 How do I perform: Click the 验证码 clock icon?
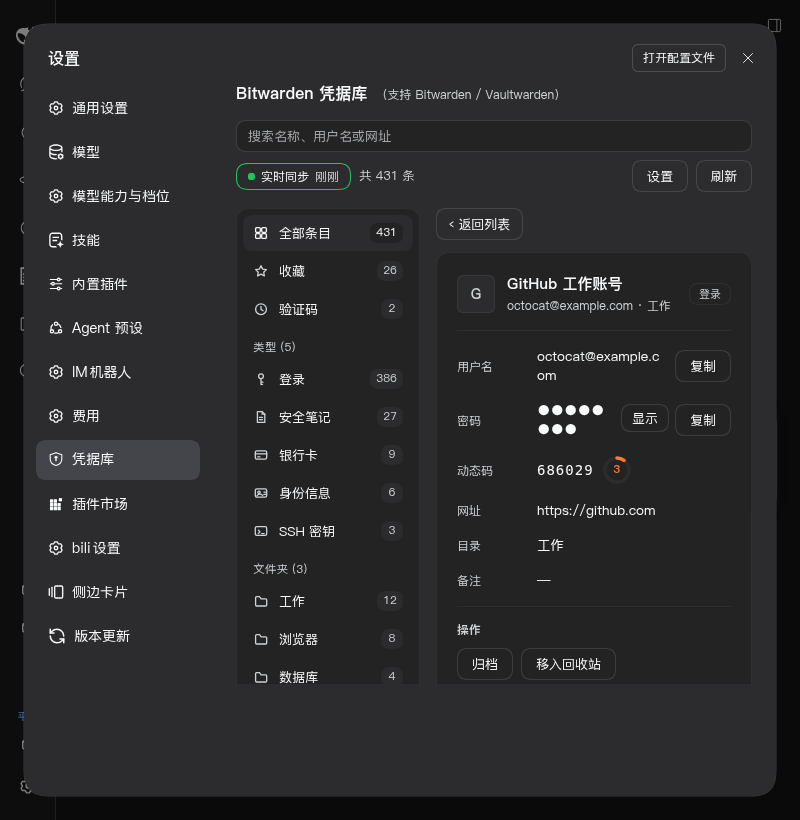pyautogui.click(x=260, y=309)
